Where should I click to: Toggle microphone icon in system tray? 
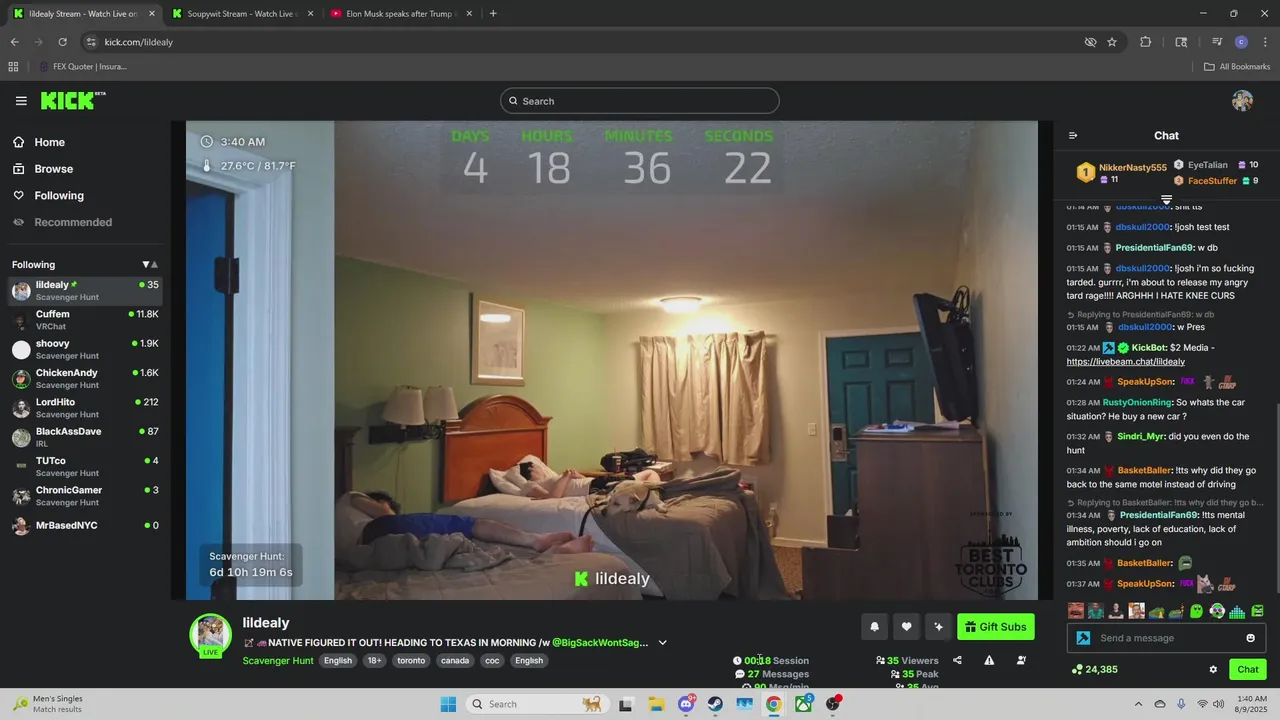[x=1181, y=704]
